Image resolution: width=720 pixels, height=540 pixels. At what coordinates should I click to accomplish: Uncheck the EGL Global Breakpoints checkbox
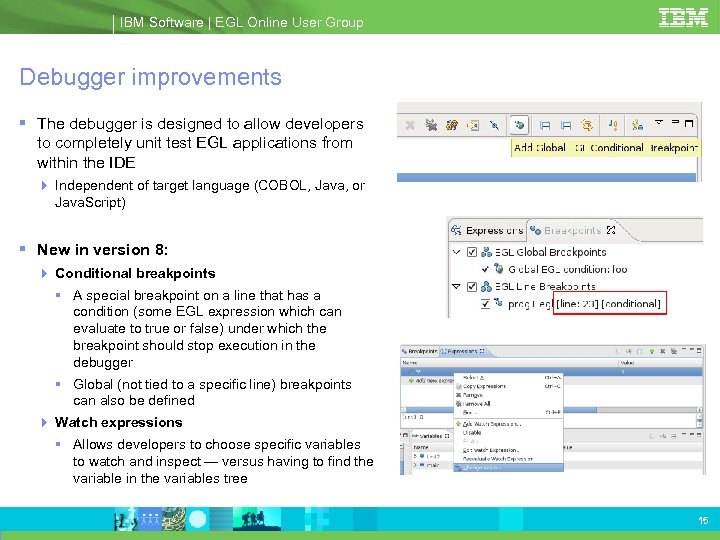pyautogui.click(x=472, y=252)
